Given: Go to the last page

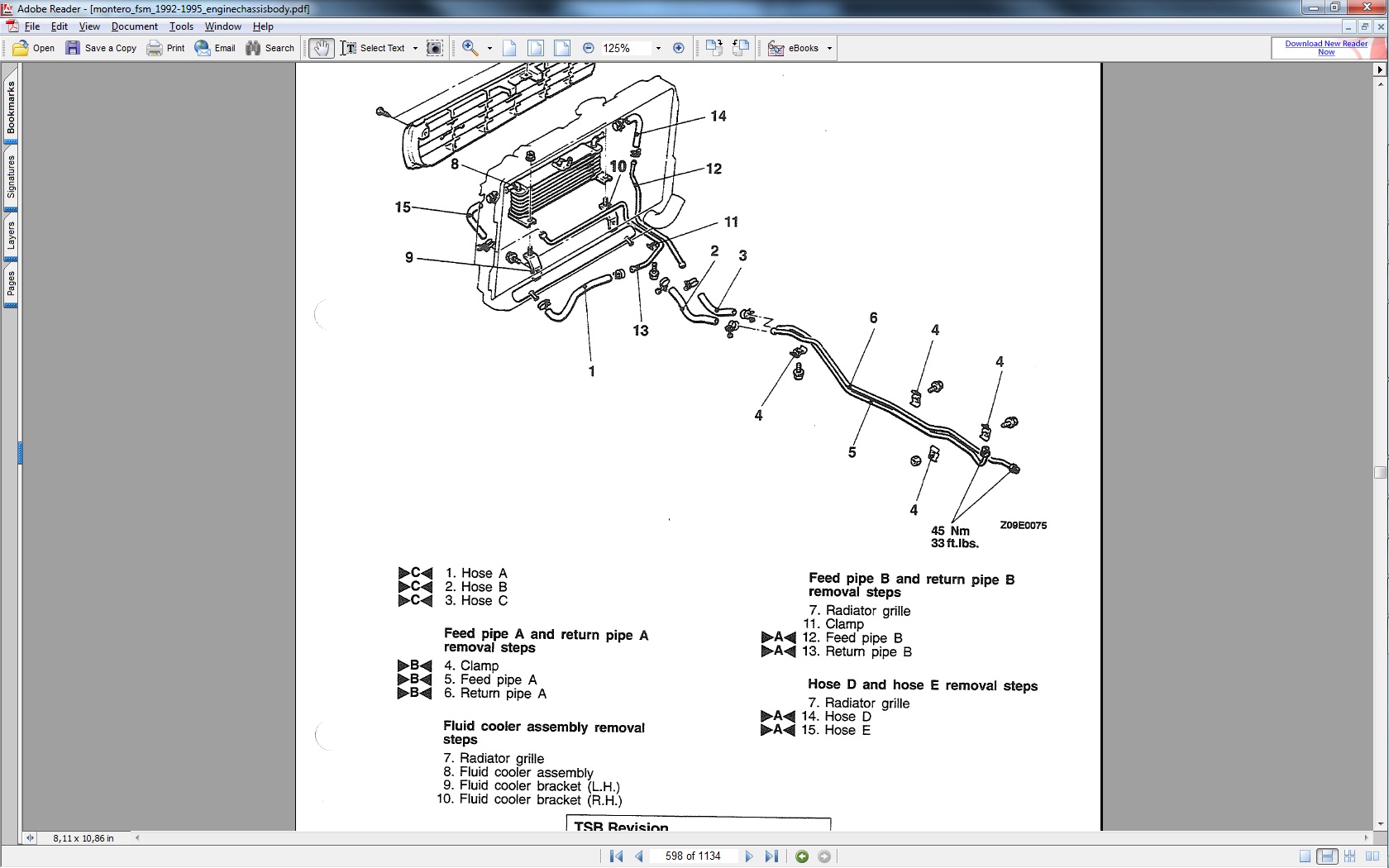Looking at the screenshot, I should tap(771, 856).
